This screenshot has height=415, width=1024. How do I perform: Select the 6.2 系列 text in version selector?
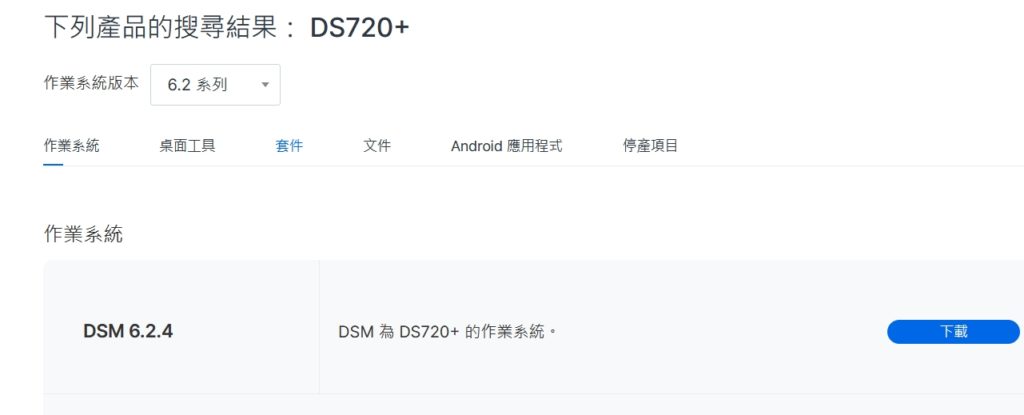(x=197, y=85)
